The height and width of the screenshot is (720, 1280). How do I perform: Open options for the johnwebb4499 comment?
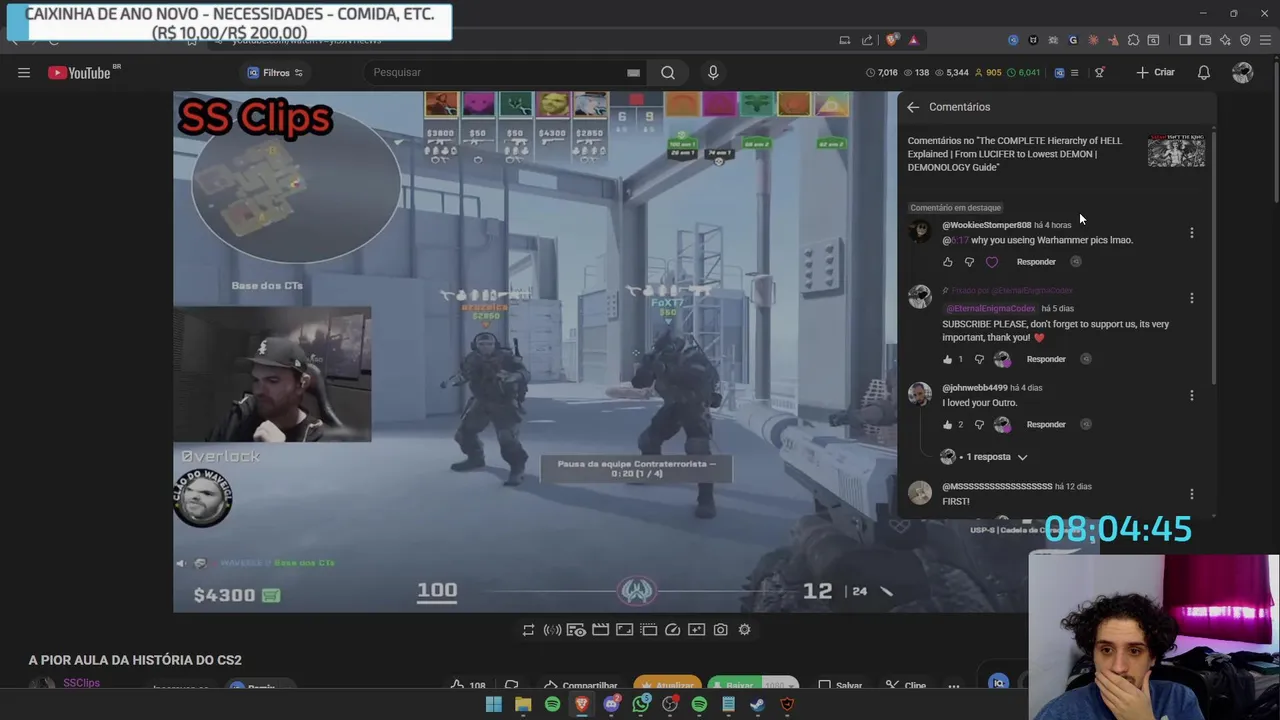(x=1191, y=395)
